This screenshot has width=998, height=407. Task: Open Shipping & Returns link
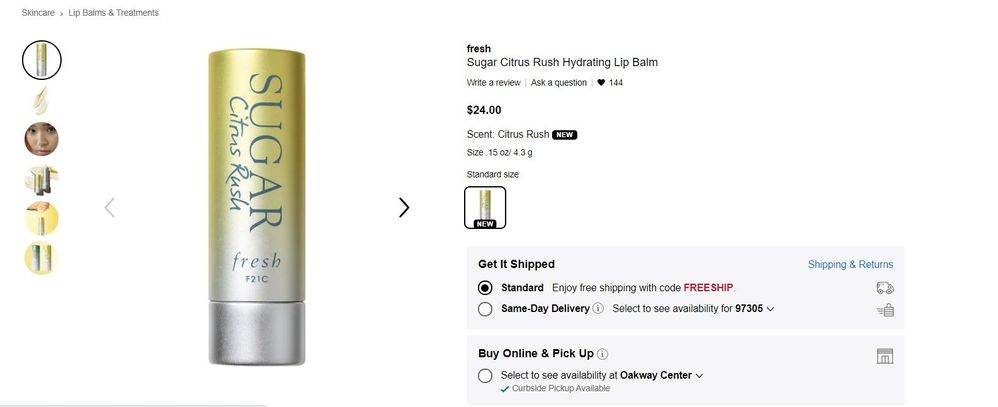pyautogui.click(x=850, y=265)
